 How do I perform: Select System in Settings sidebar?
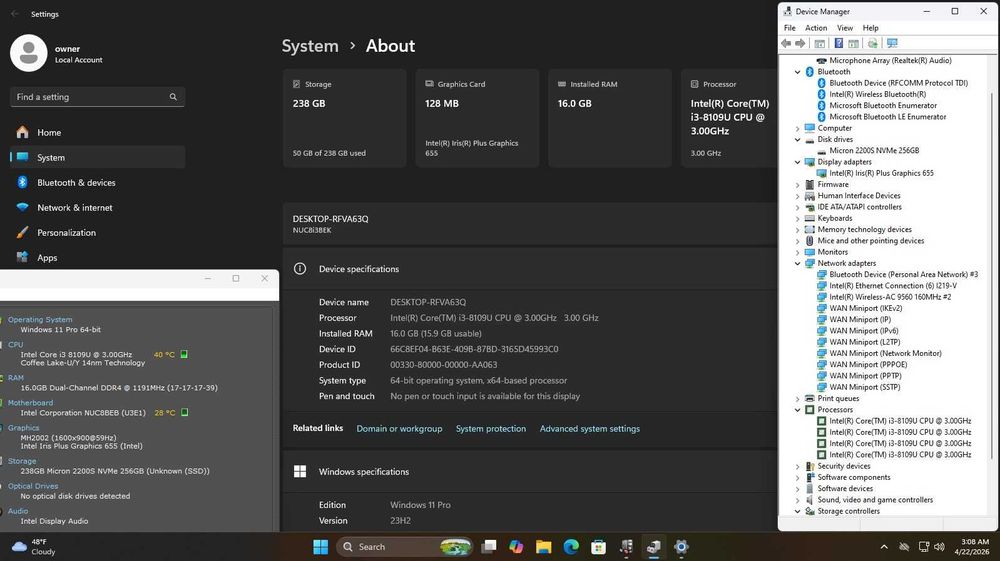coord(98,157)
